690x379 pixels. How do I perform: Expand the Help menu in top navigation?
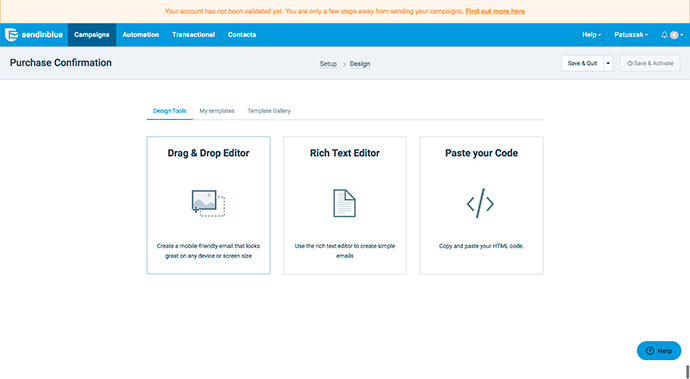[x=591, y=35]
